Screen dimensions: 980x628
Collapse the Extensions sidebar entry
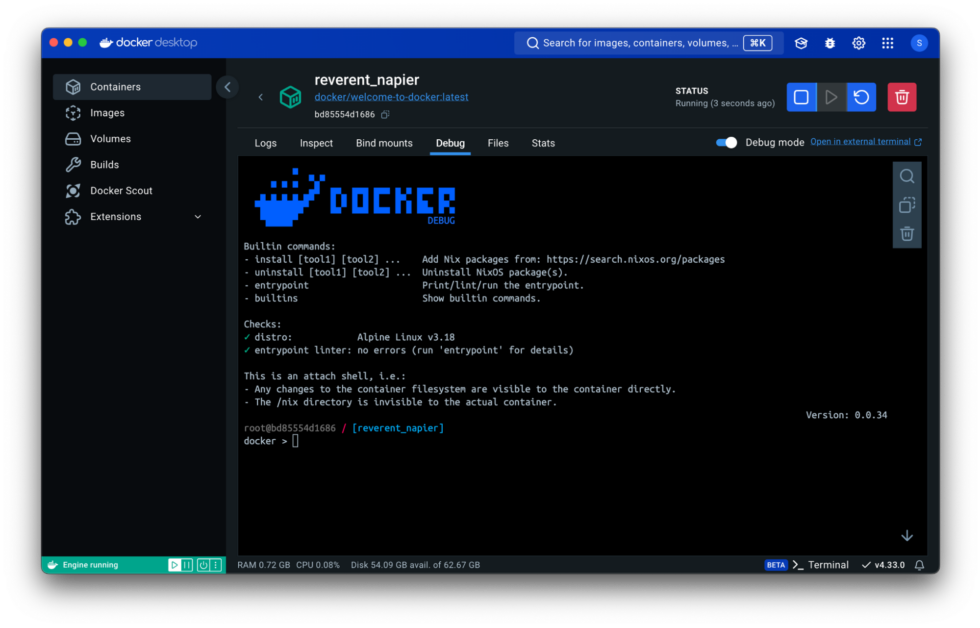(x=197, y=216)
